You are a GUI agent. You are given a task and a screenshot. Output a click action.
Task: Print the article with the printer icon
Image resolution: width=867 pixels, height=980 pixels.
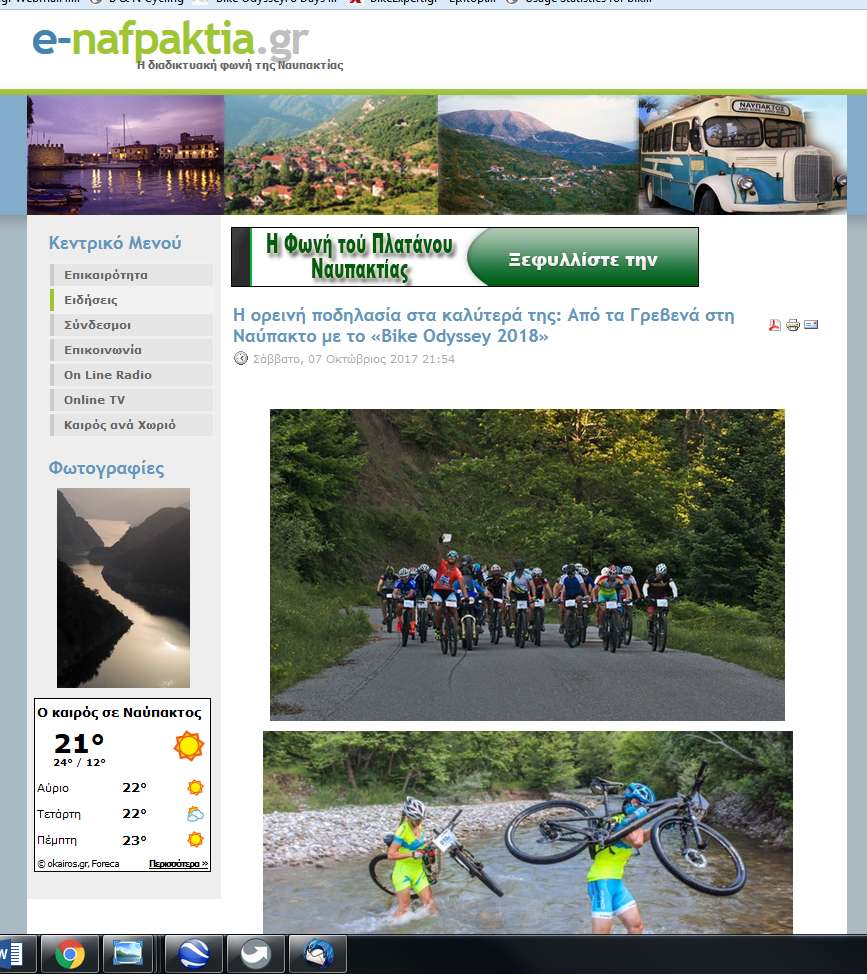(793, 324)
